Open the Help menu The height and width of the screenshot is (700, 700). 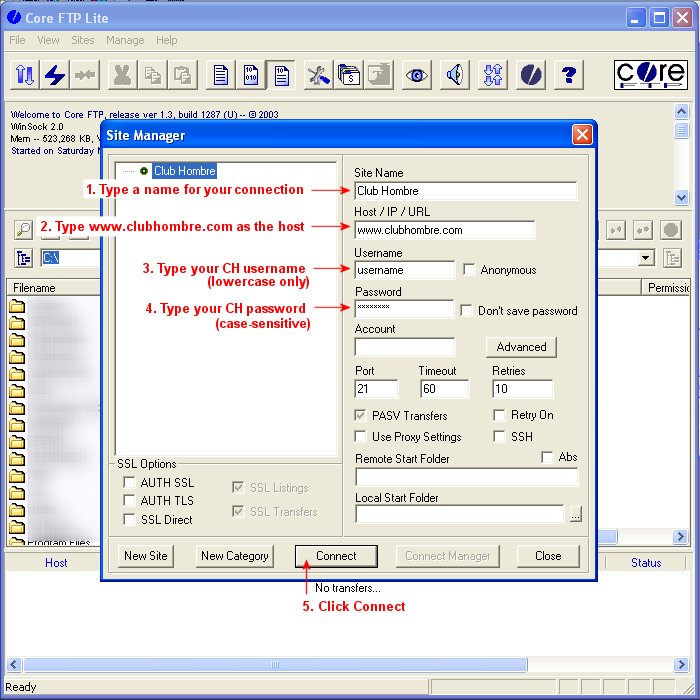tap(167, 40)
